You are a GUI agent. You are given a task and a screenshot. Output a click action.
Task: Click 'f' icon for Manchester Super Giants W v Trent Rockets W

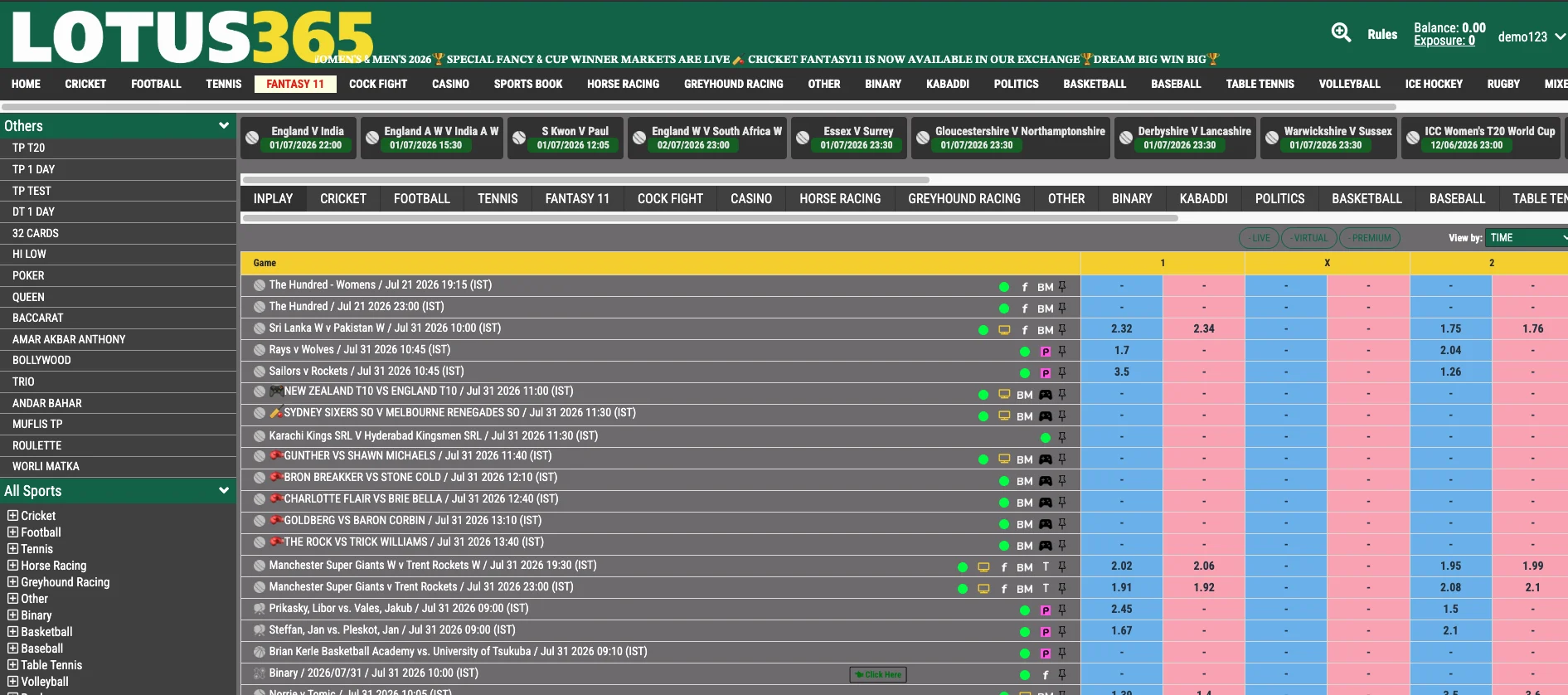coord(1004,567)
